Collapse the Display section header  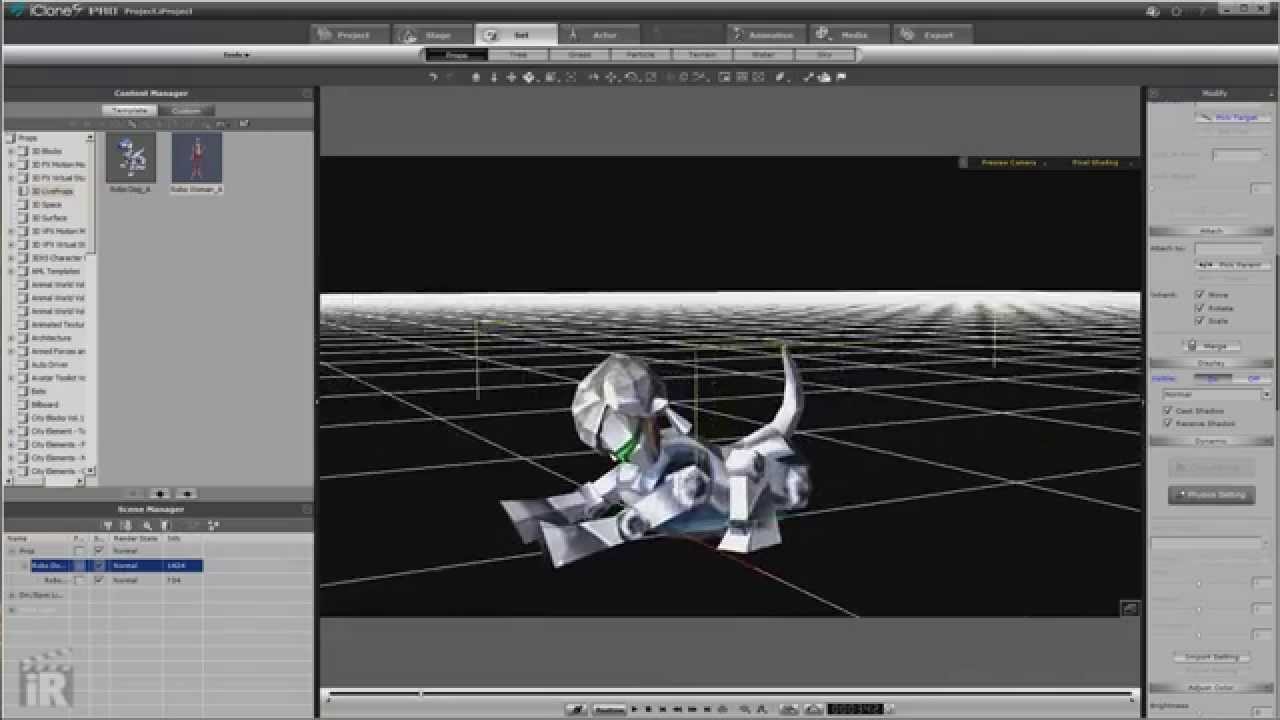point(1211,364)
